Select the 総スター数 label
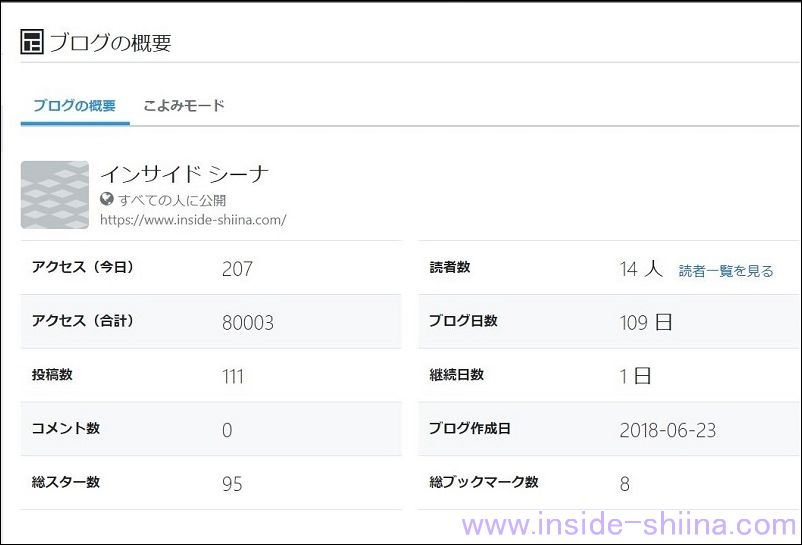The image size is (802, 545). 65,482
